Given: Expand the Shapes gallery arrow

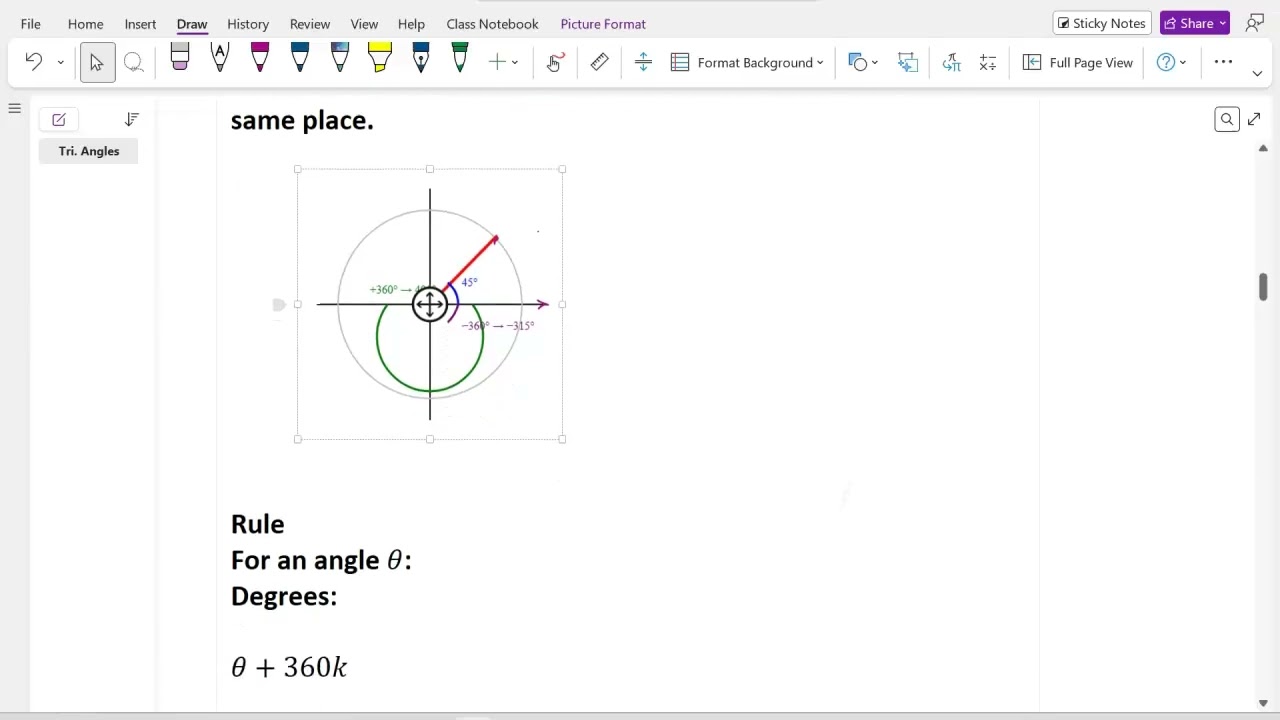Looking at the screenshot, I should pyautogui.click(x=875, y=63).
